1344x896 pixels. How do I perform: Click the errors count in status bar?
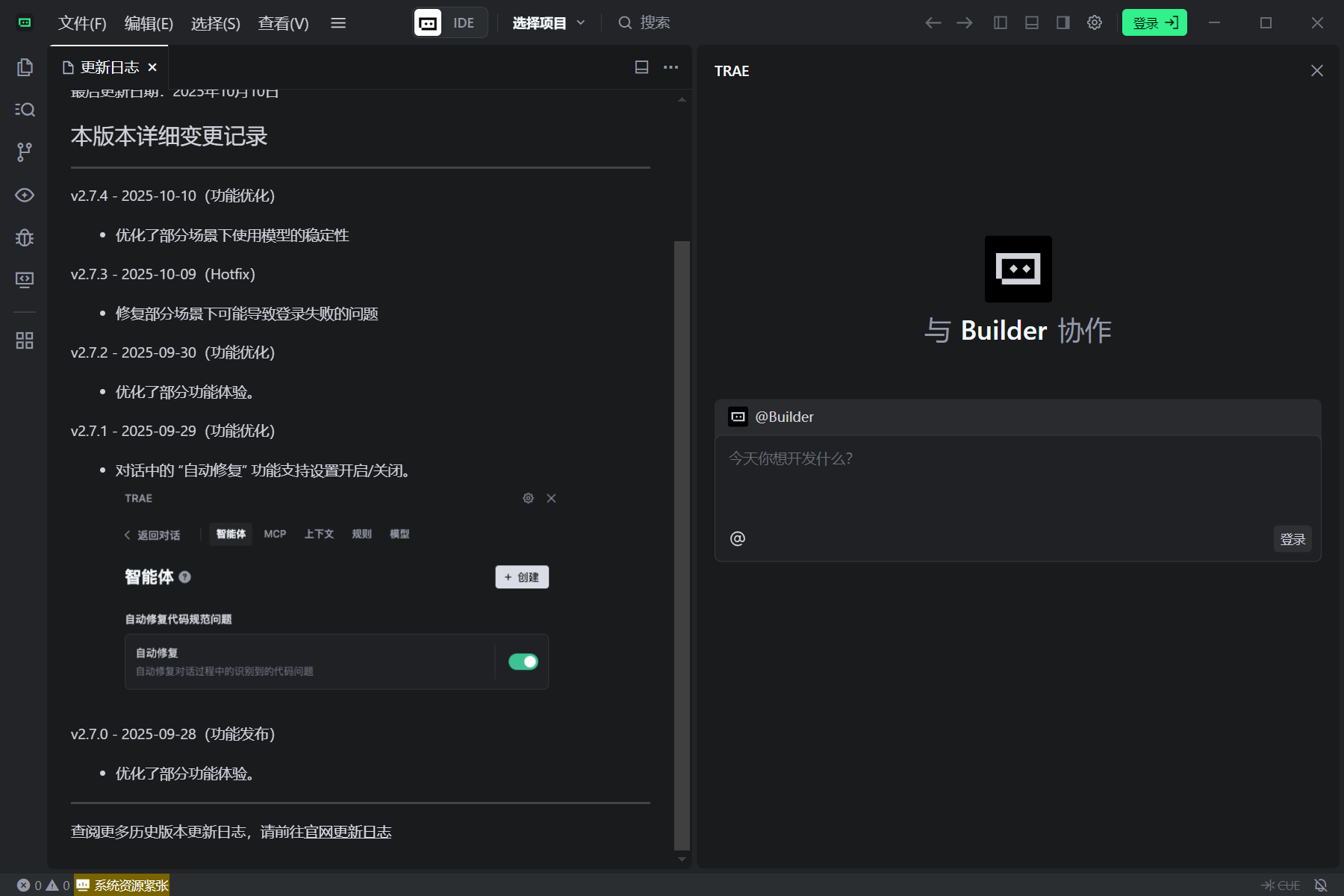(x=29, y=886)
